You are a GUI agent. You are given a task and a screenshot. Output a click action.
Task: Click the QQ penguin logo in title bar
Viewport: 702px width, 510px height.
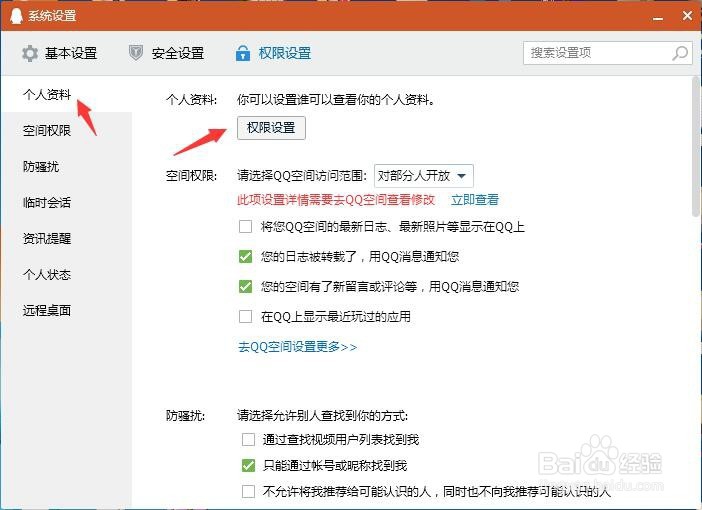tap(16, 16)
